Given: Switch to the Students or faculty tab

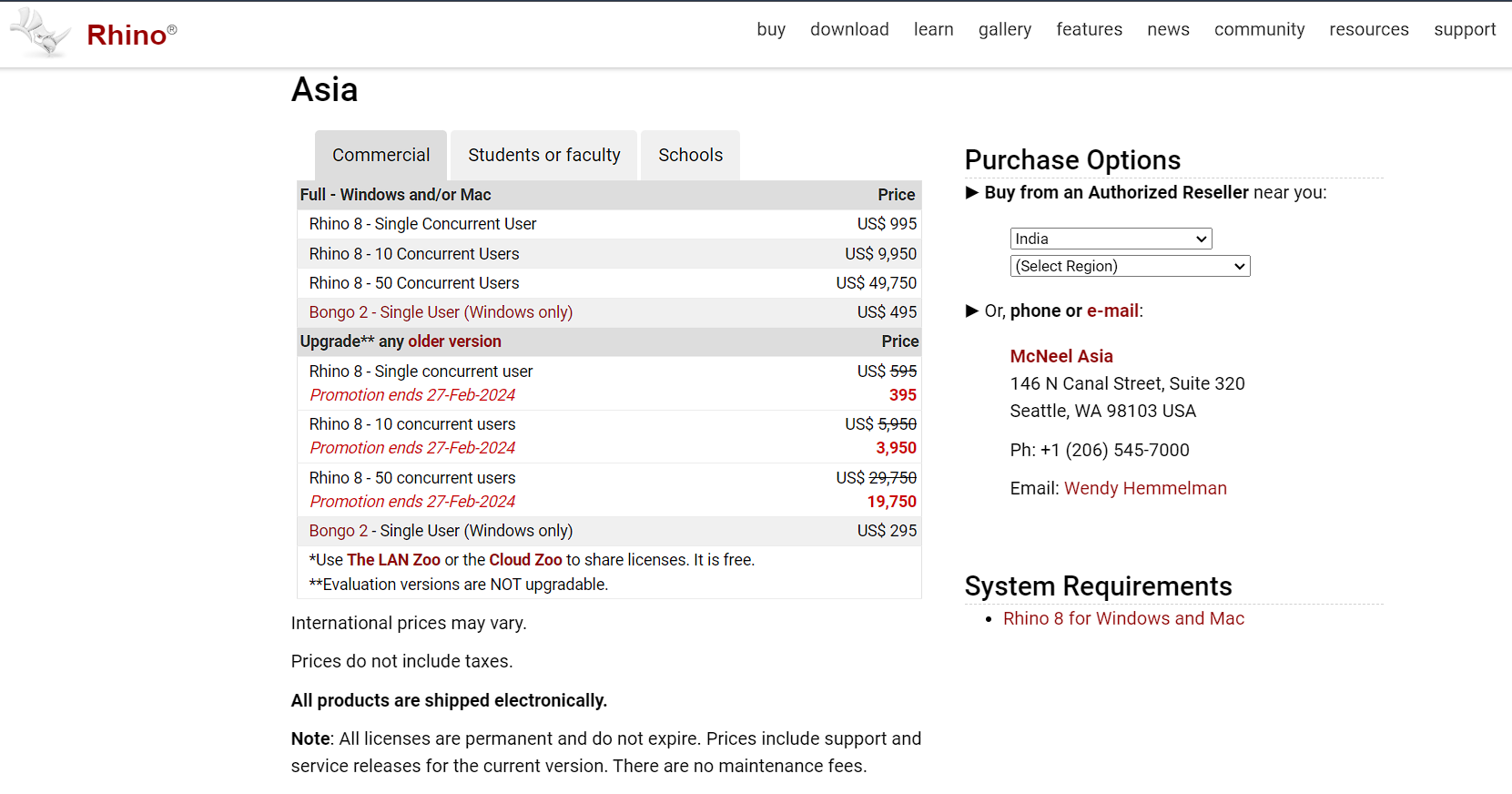Looking at the screenshot, I should pos(544,155).
